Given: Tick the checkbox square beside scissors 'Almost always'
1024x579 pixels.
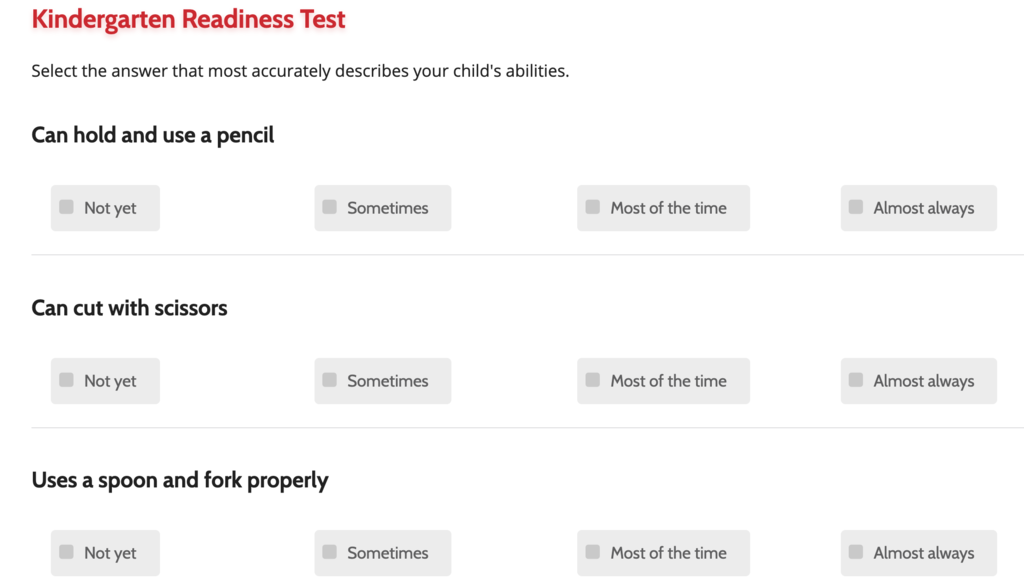Looking at the screenshot, I should 856,380.
